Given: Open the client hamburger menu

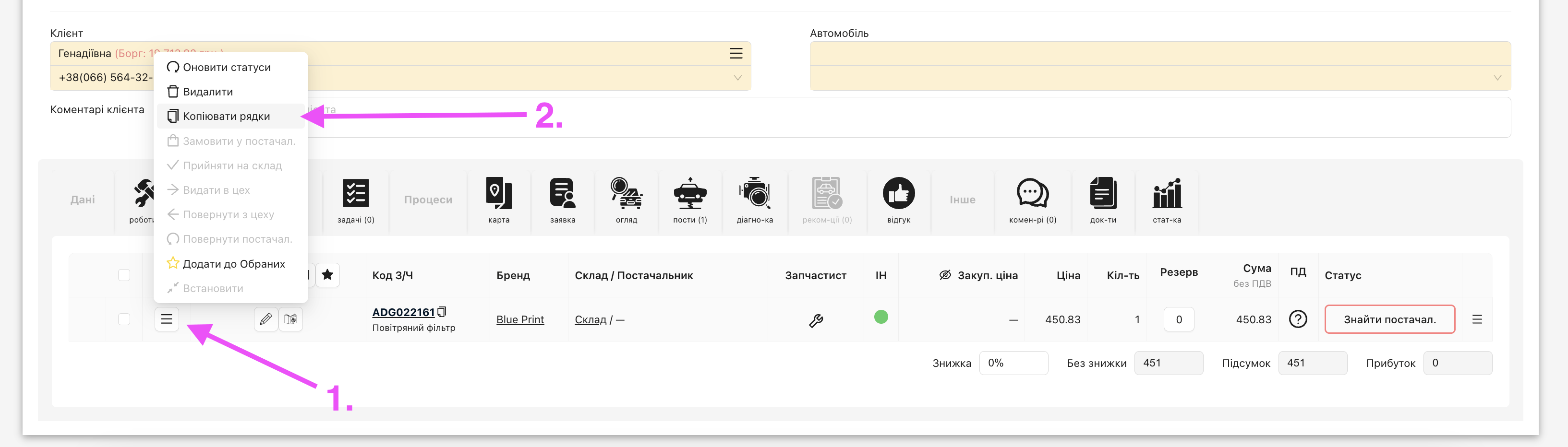Looking at the screenshot, I should coord(736,54).
